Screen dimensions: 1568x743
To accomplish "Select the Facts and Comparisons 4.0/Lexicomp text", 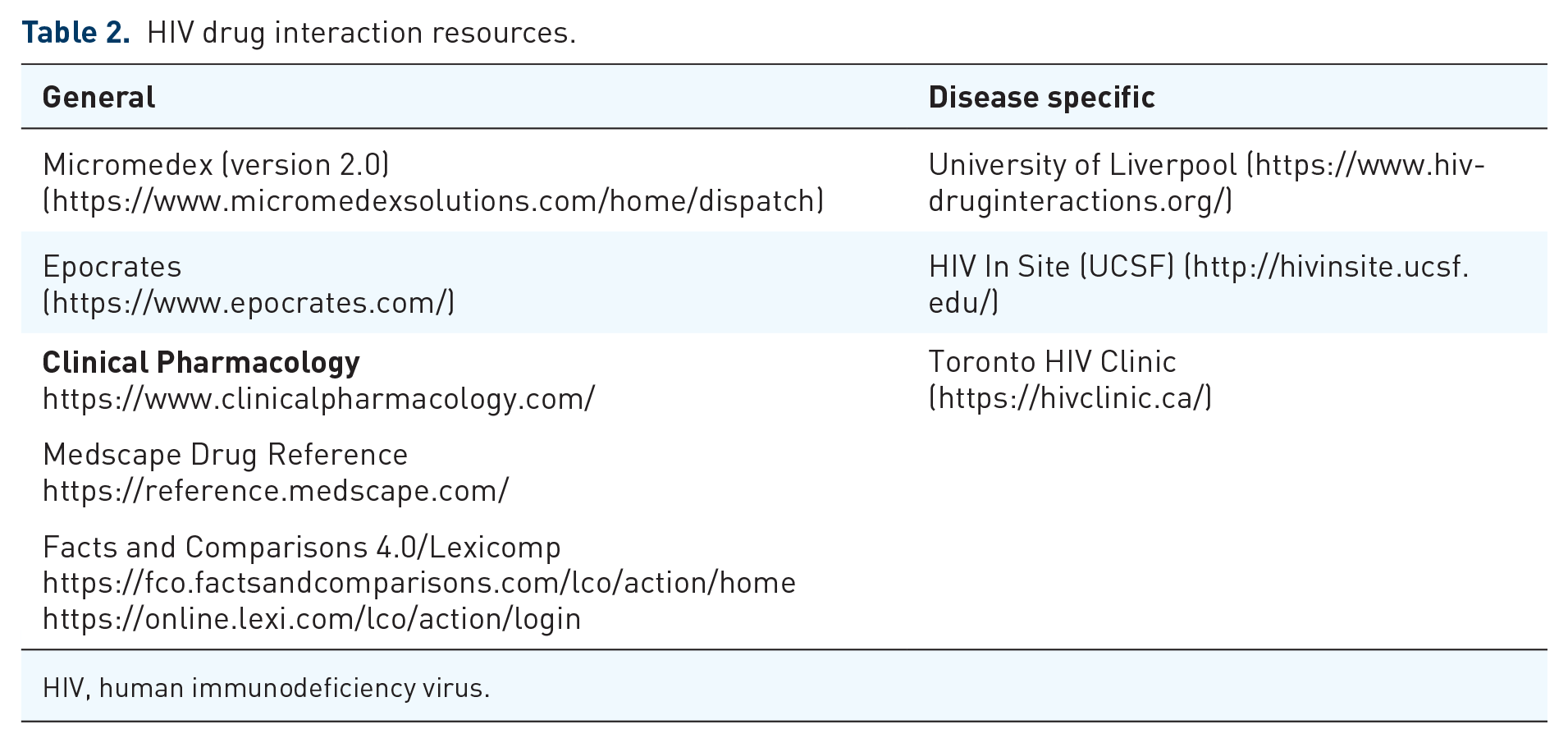I will (302, 547).
